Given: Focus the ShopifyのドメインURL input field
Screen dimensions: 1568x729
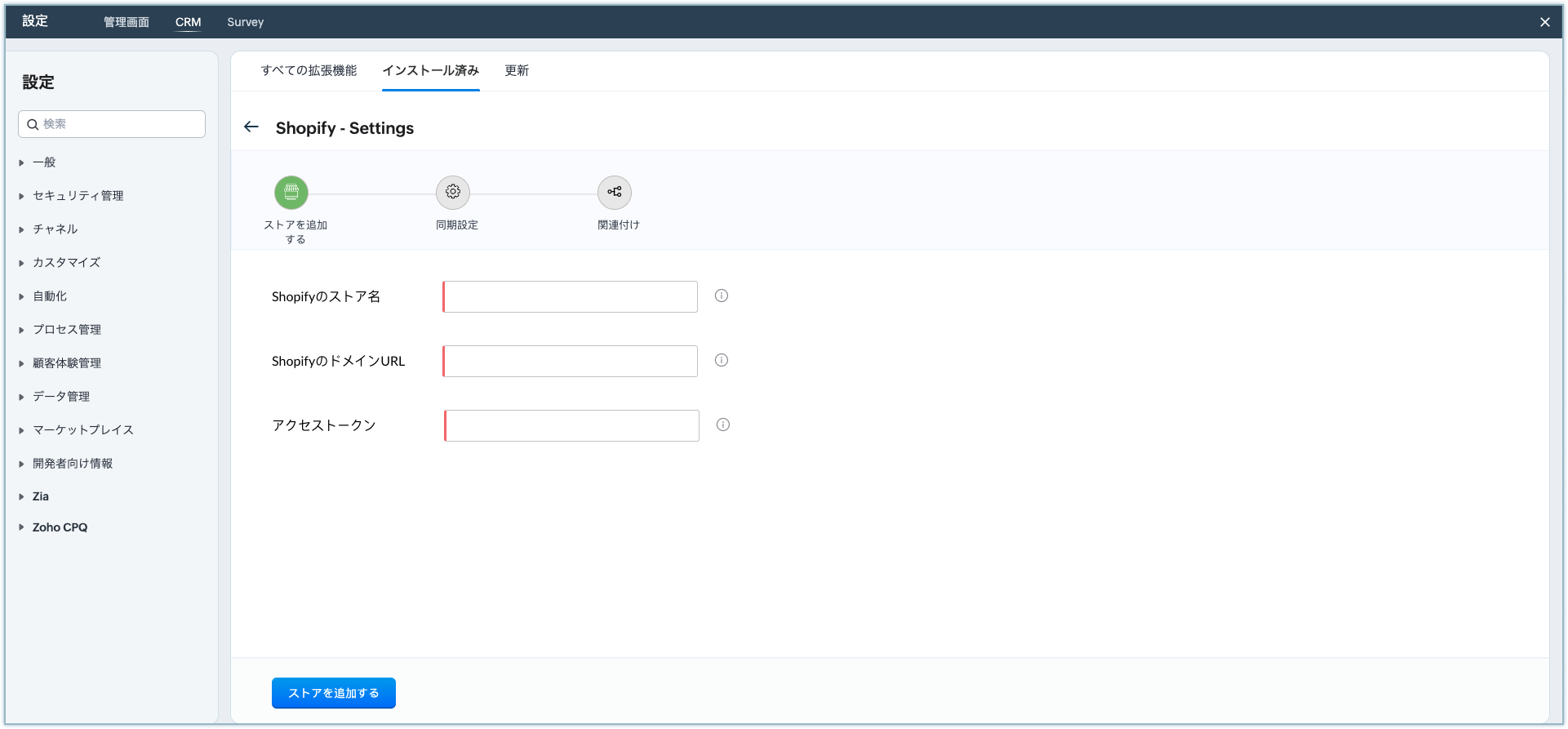Looking at the screenshot, I should click(x=570, y=361).
